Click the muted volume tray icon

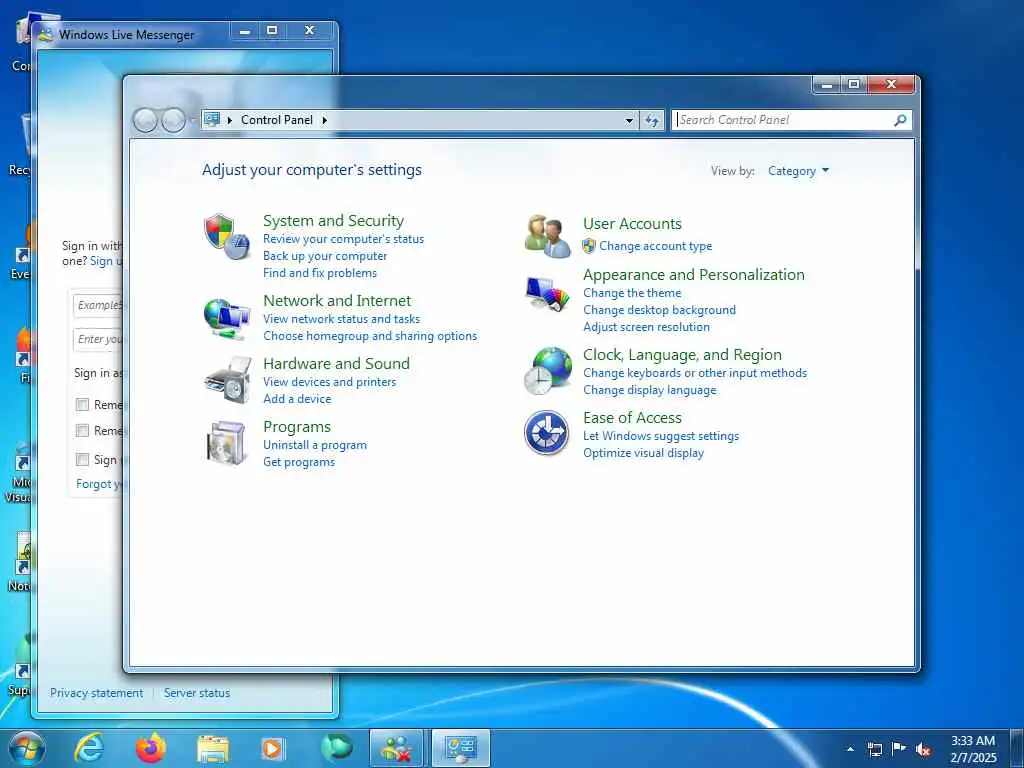click(923, 749)
